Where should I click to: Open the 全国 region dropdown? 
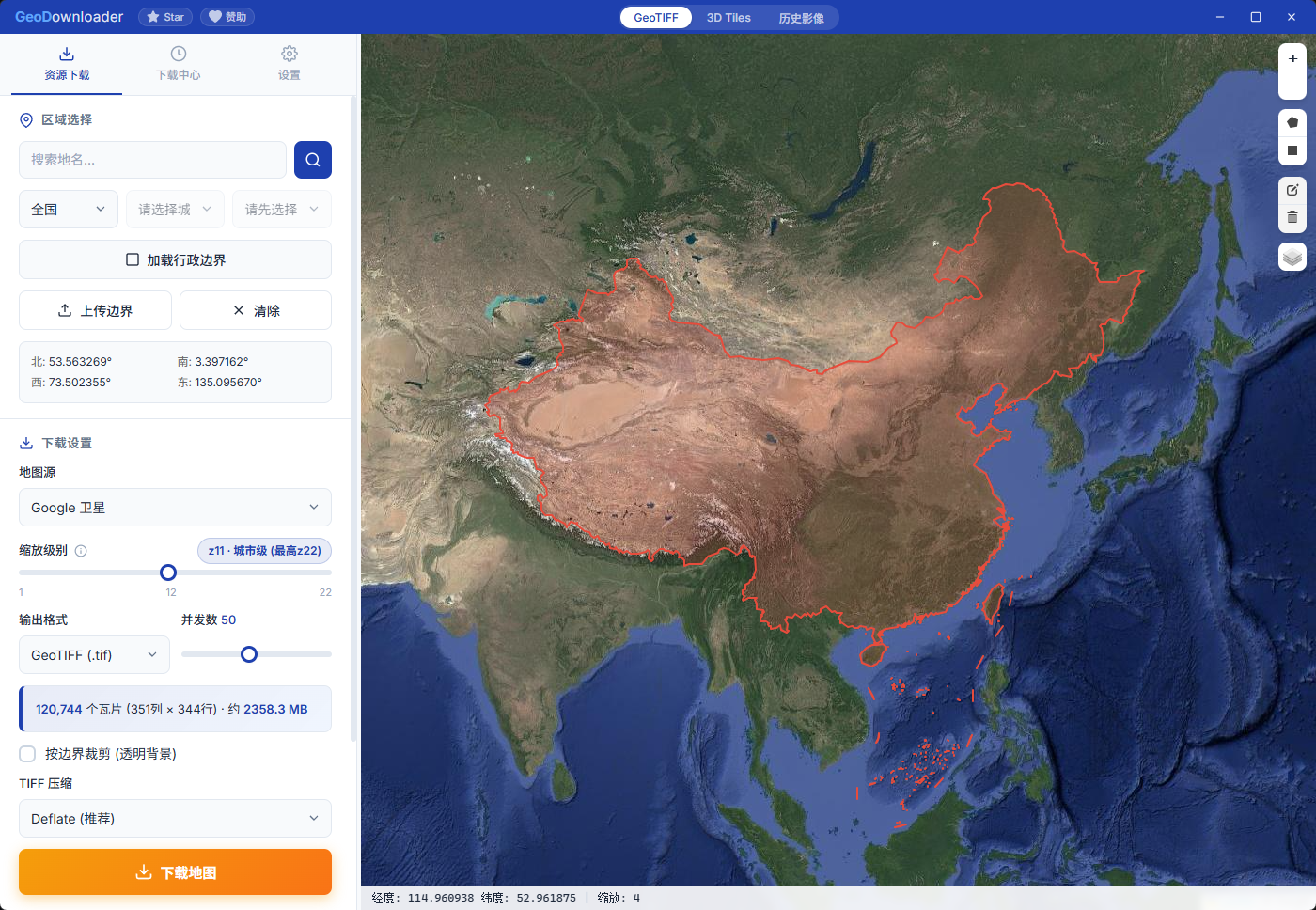pyautogui.click(x=68, y=209)
